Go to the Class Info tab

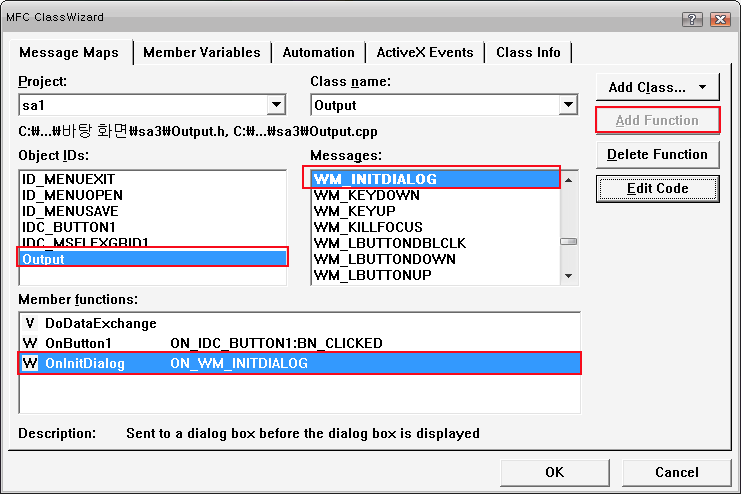[528, 52]
